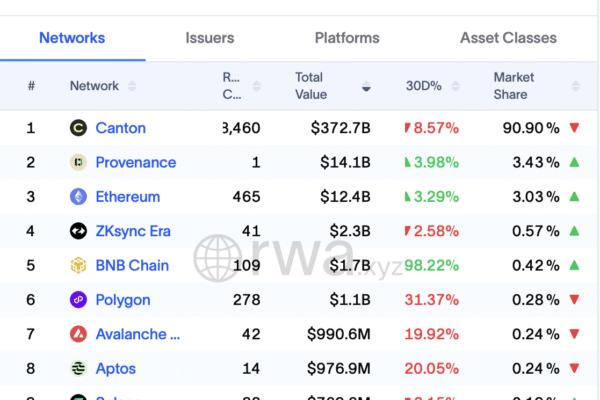
Task: Click the Aptos logo icon
Action: click(78, 369)
